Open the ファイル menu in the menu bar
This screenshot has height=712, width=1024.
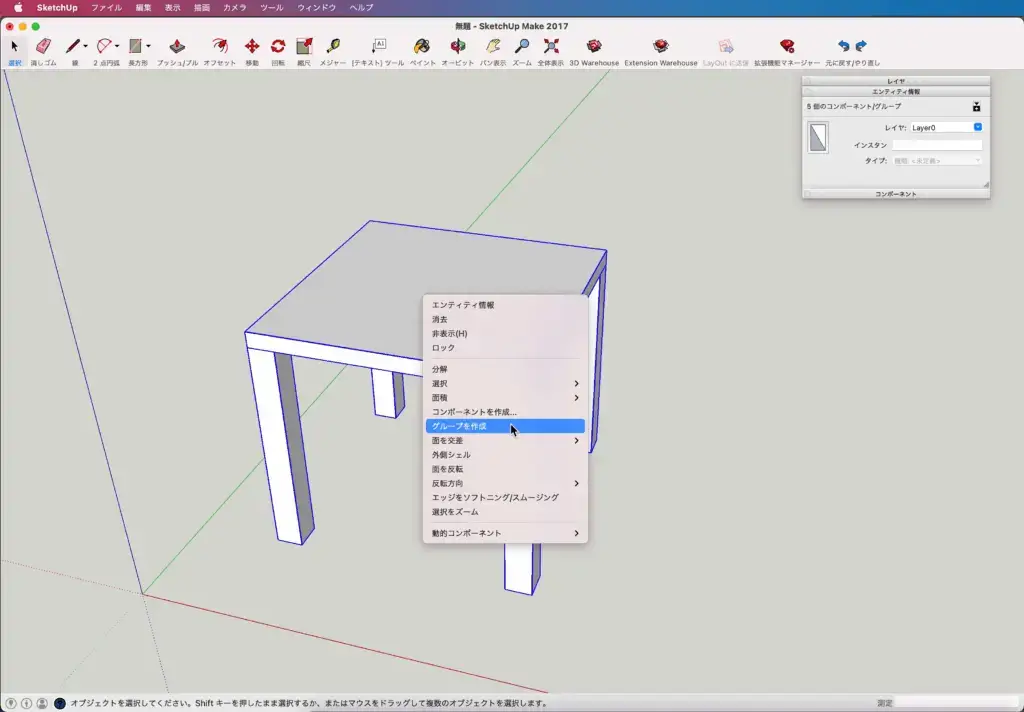[x=106, y=8]
